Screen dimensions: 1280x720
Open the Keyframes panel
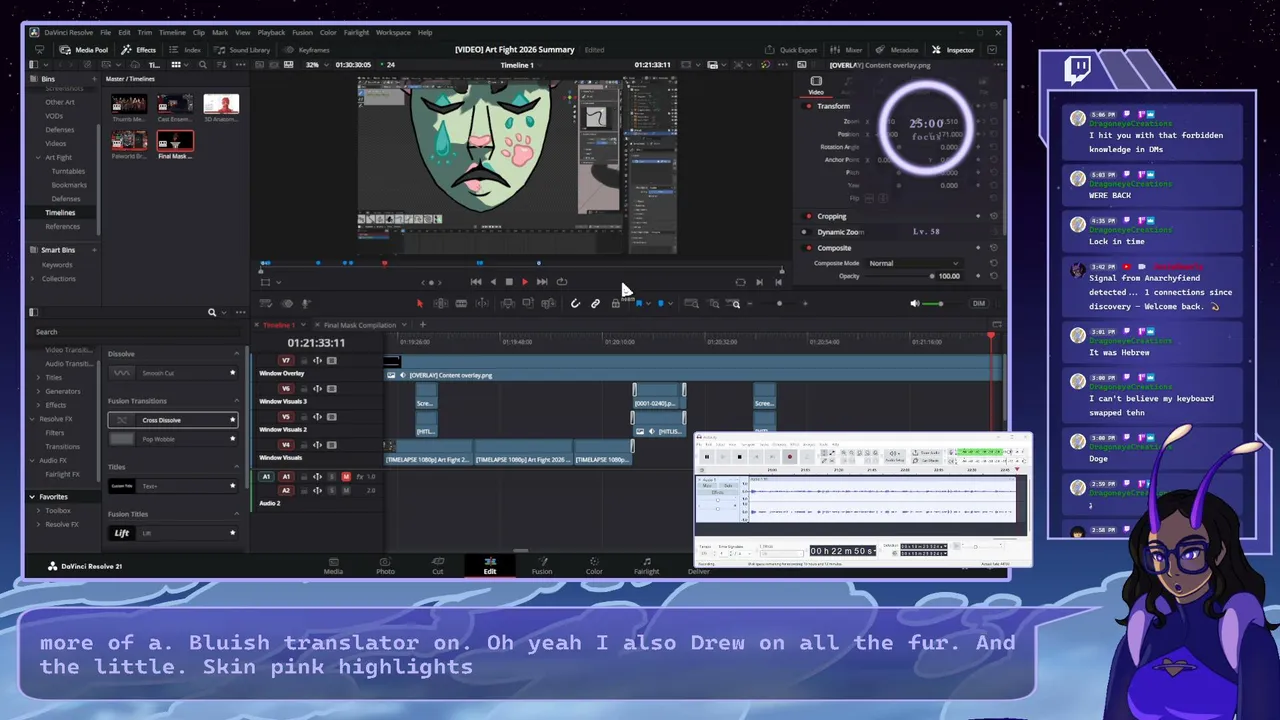point(307,50)
